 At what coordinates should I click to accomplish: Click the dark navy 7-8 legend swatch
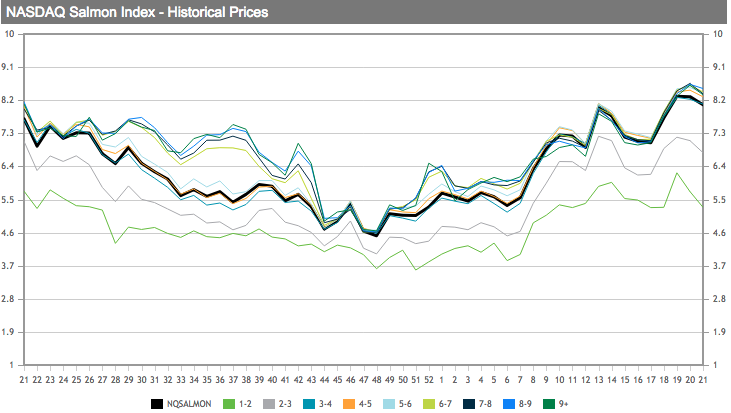[469, 404]
